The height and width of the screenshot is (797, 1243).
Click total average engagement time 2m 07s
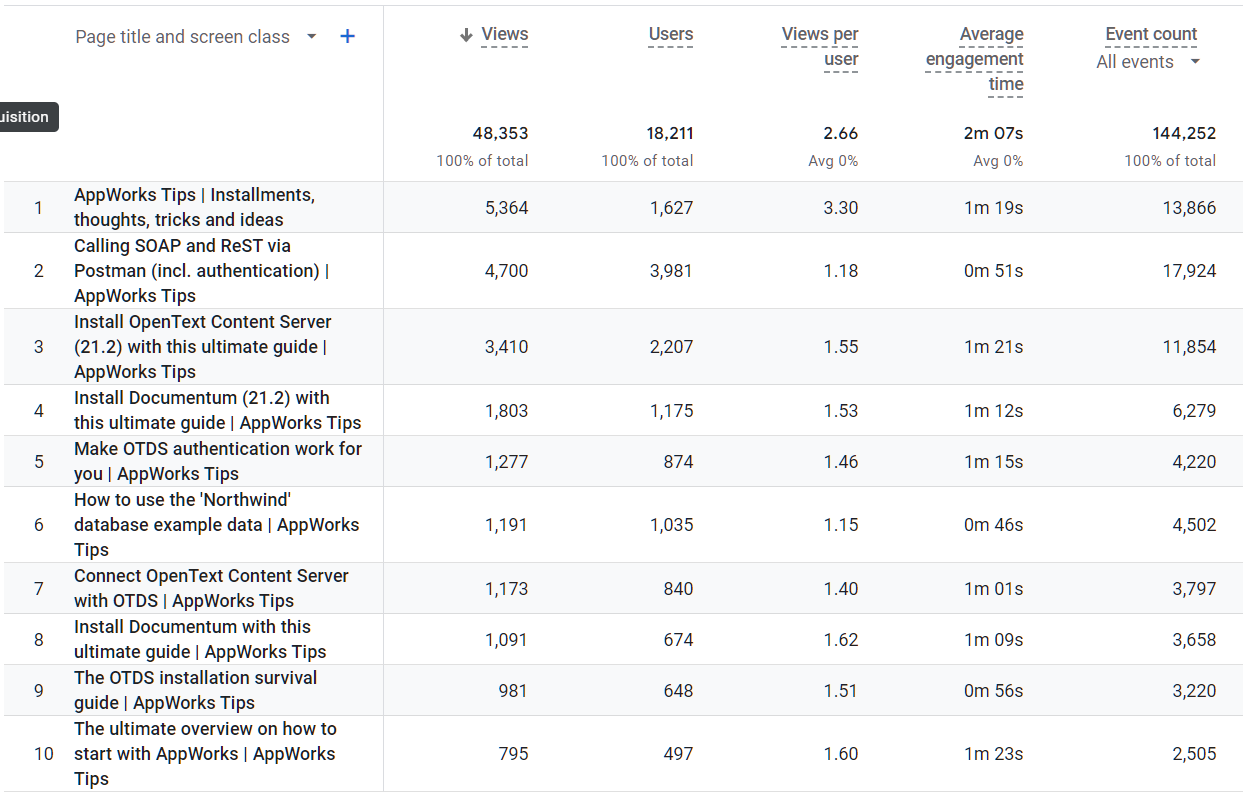(x=993, y=134)
